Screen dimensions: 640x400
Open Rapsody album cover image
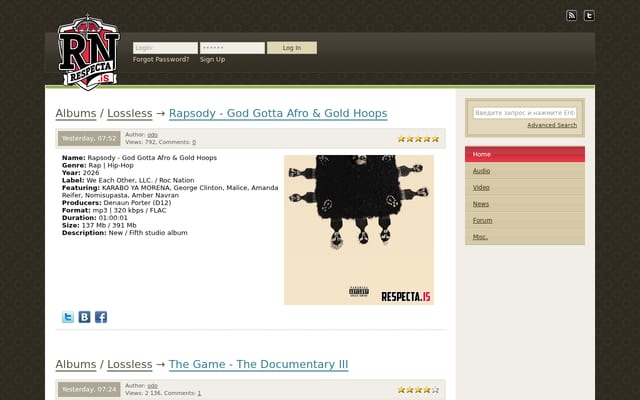click(x=359, y=230)
